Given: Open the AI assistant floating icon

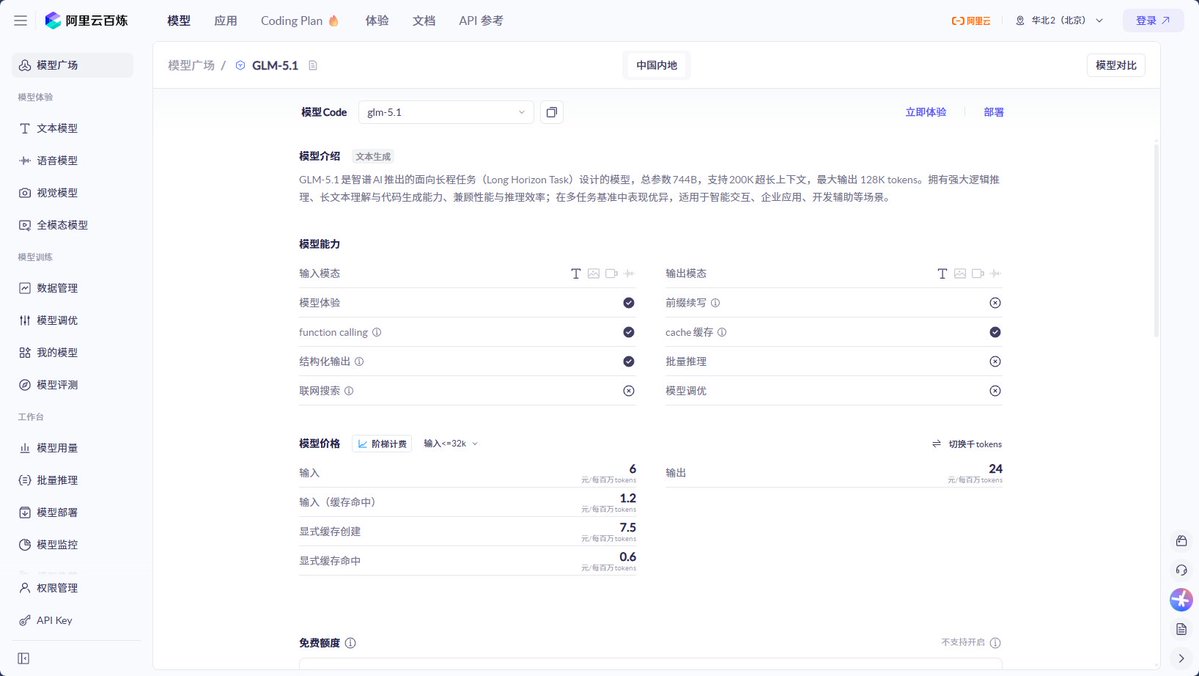Looking at the screenshot, I should click(1181, 600).
